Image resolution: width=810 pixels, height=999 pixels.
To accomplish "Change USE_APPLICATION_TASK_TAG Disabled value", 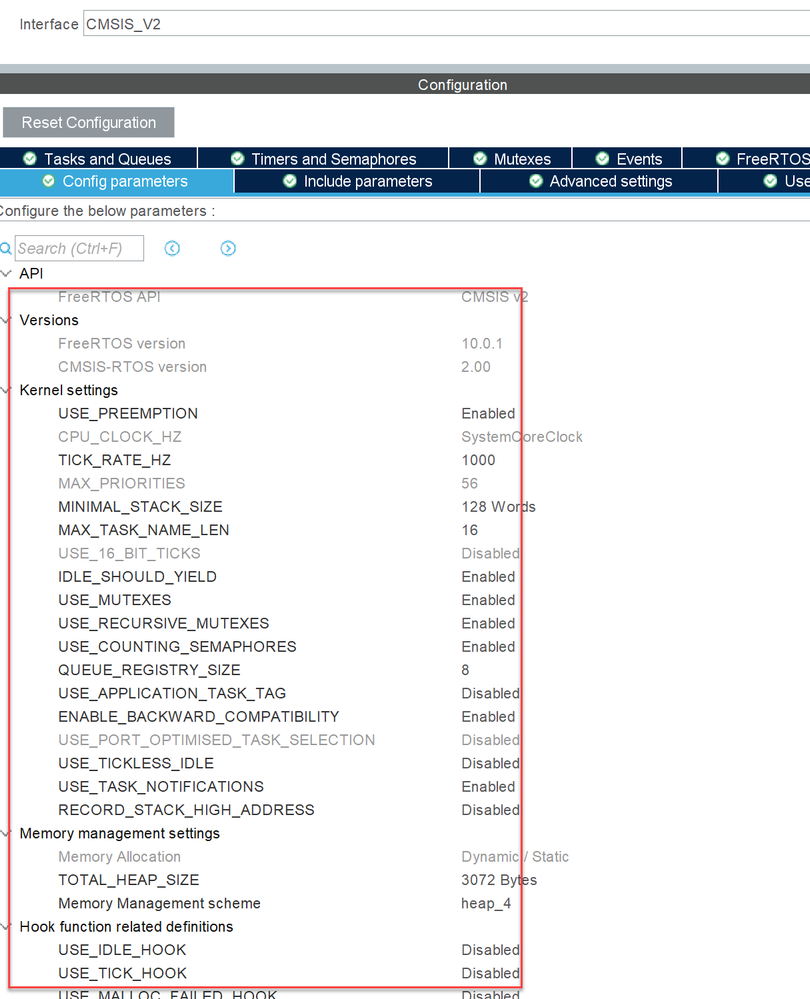I will (491, 693).
